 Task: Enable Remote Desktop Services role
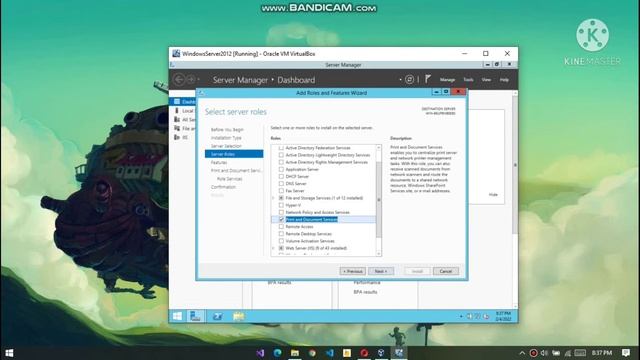(x=281, y=234)
